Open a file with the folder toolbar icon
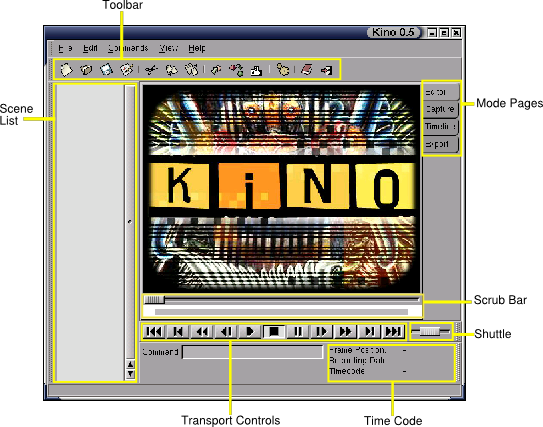Viewport: 543px width, 427px height. tap(86, 70)
